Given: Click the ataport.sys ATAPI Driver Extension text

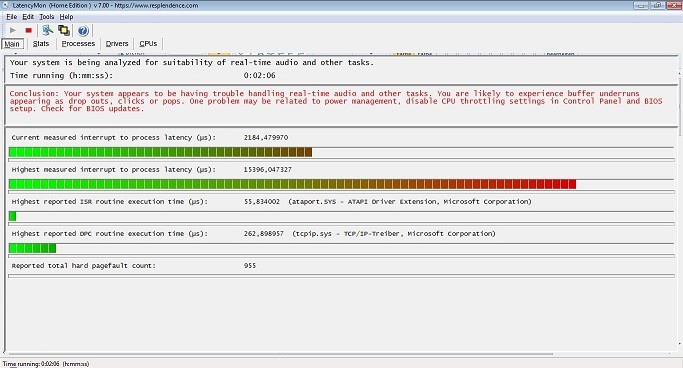Looking at the screenshot, I should point(410,202).
